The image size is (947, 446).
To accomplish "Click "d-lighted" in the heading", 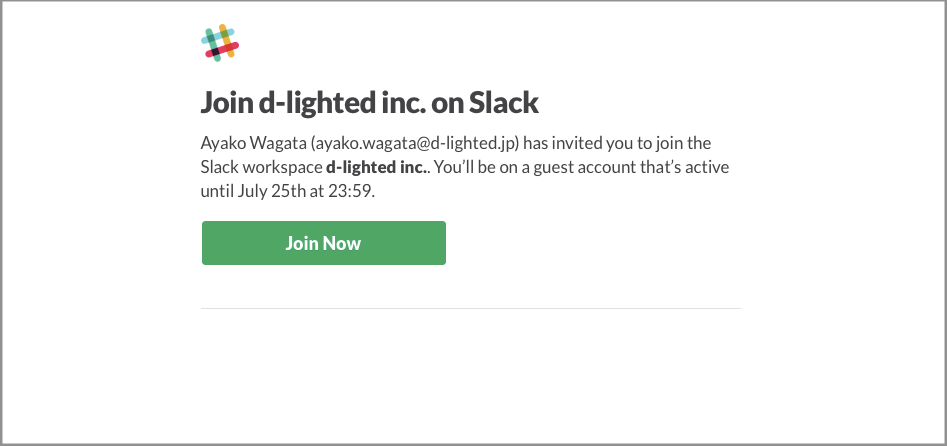I will click(317, 102).
